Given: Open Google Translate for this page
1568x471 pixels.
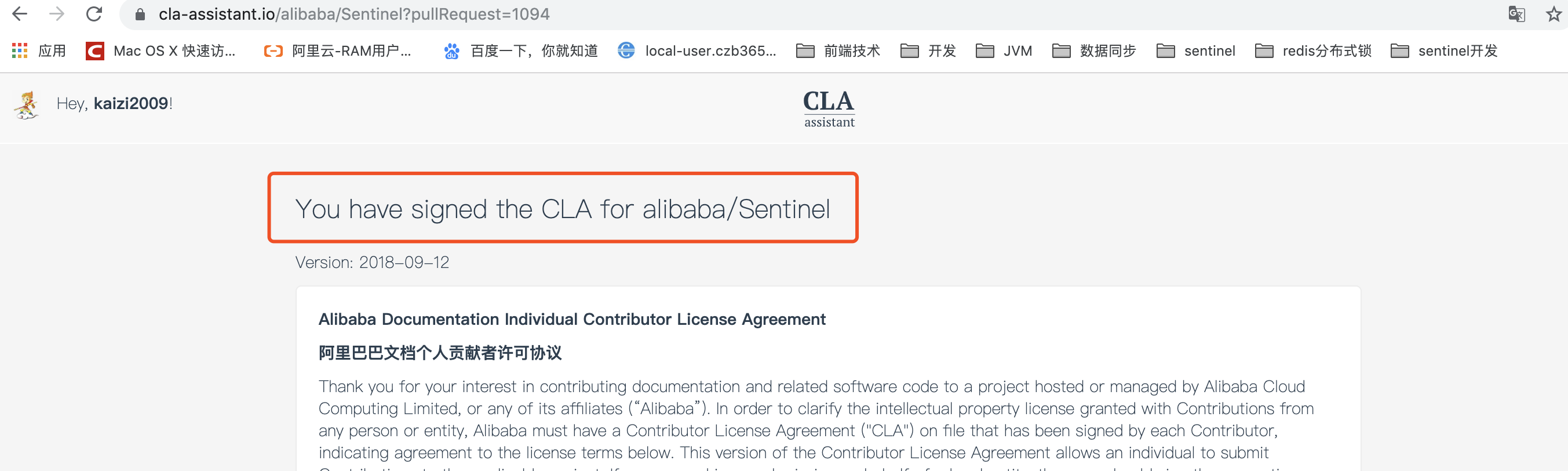Looking at the screenshot, I should point(1516,13).
